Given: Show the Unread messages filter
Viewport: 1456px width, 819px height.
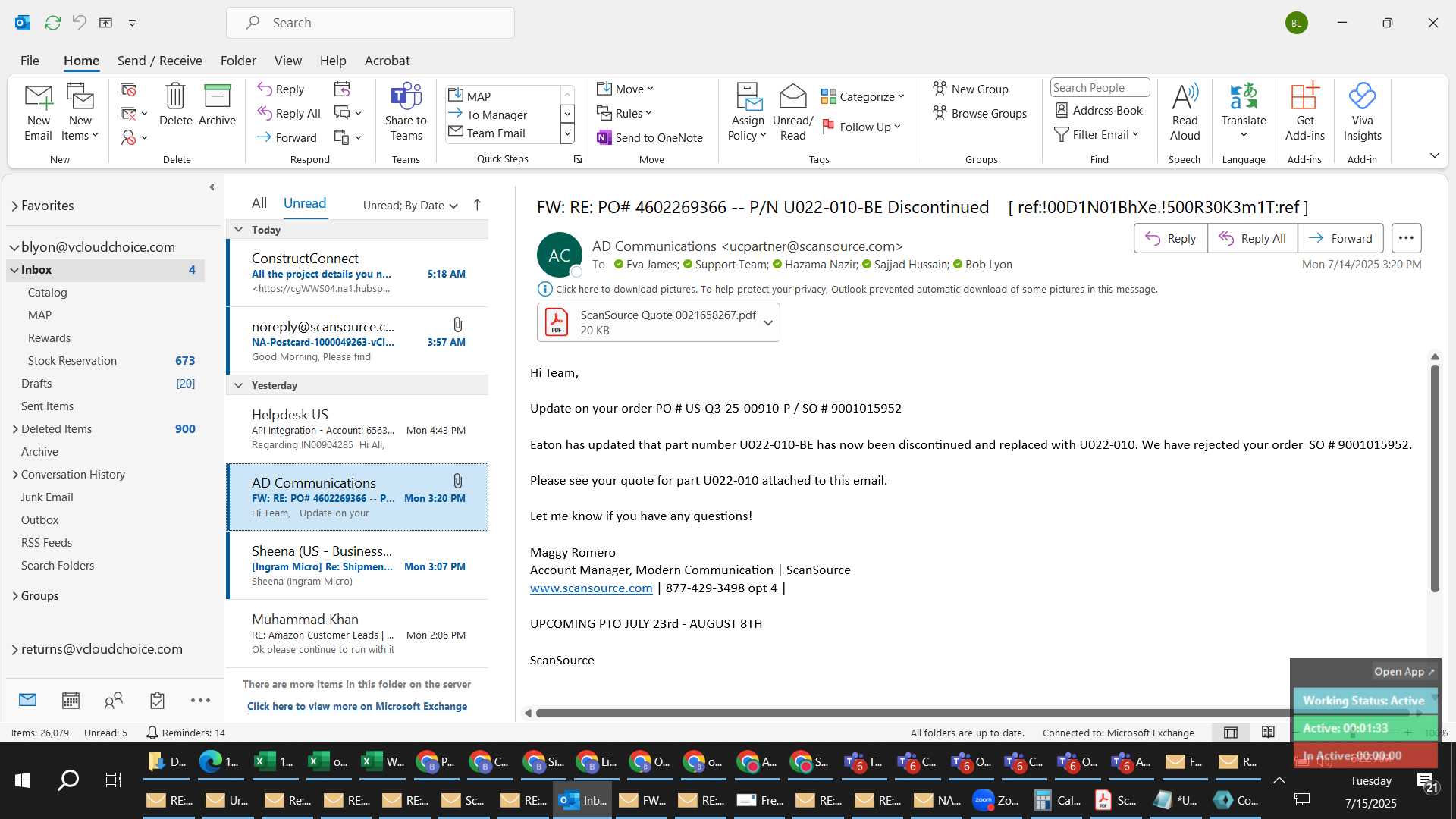Looking at the screenshot, I should tap(305, 202).
